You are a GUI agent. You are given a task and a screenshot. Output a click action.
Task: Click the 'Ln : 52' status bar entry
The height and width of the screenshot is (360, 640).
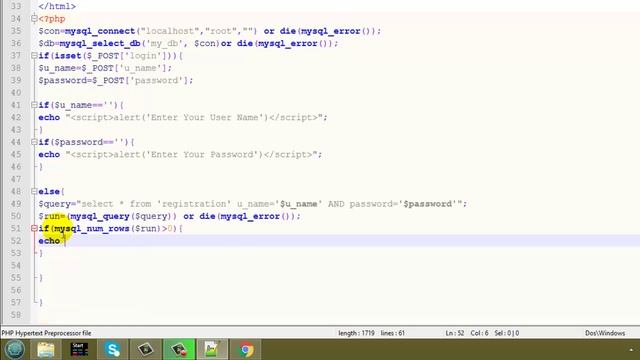tap(455, 333)
